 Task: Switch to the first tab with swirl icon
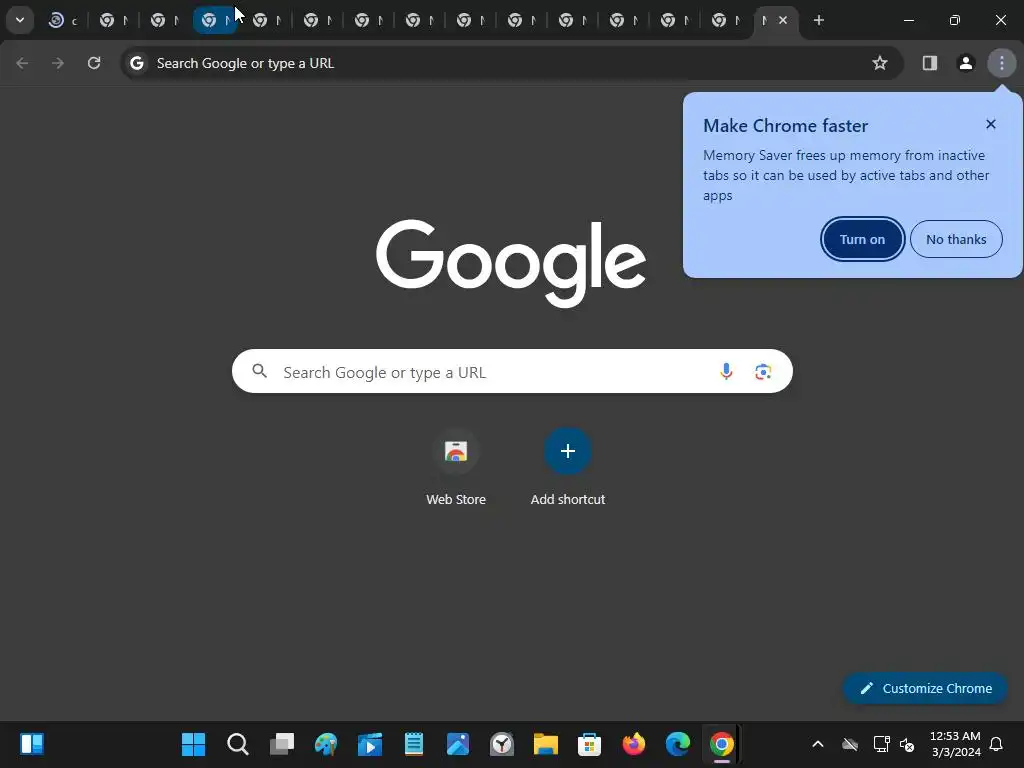coord(62,20)
